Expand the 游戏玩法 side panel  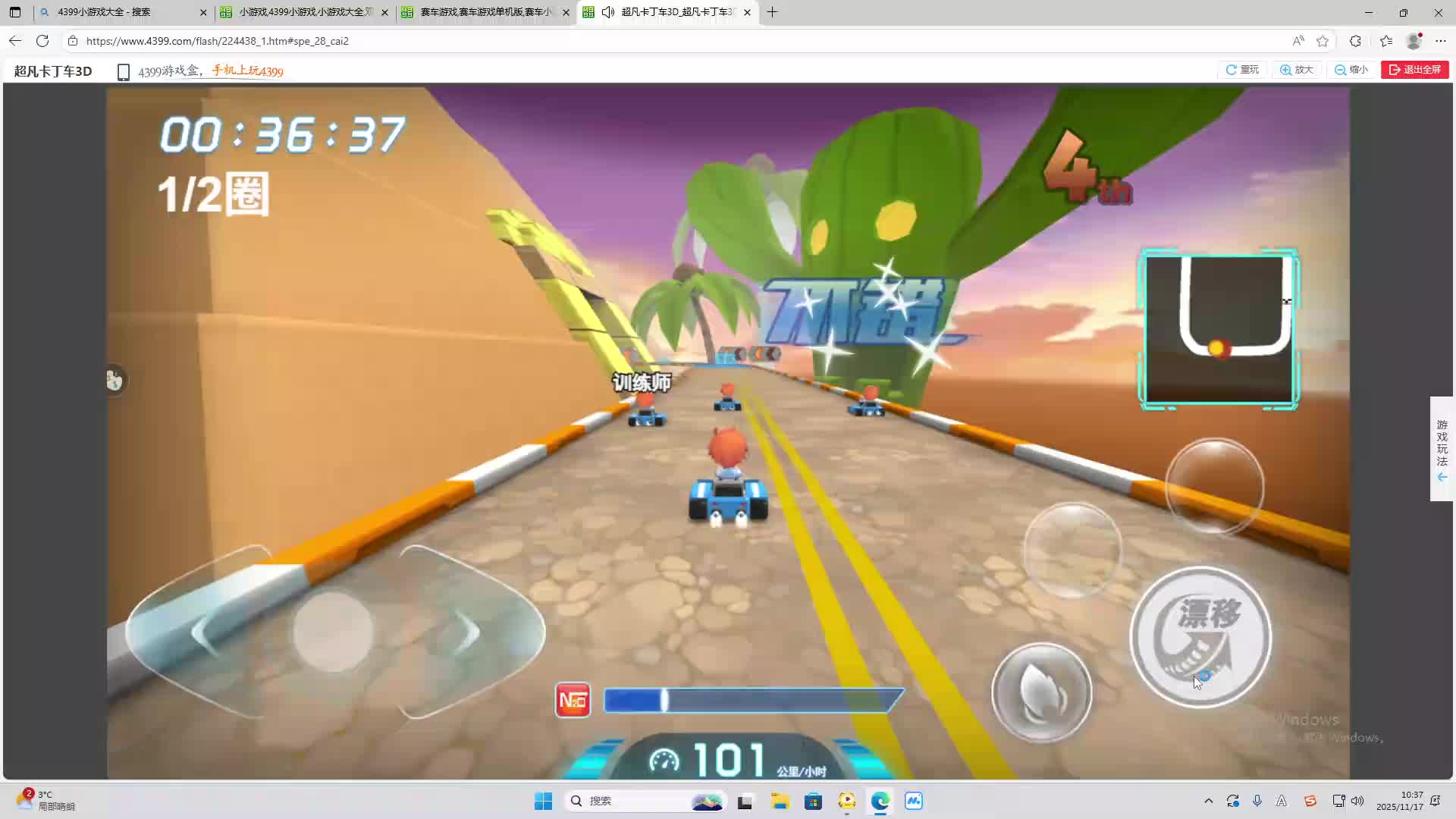click(x=1442, y=449)
